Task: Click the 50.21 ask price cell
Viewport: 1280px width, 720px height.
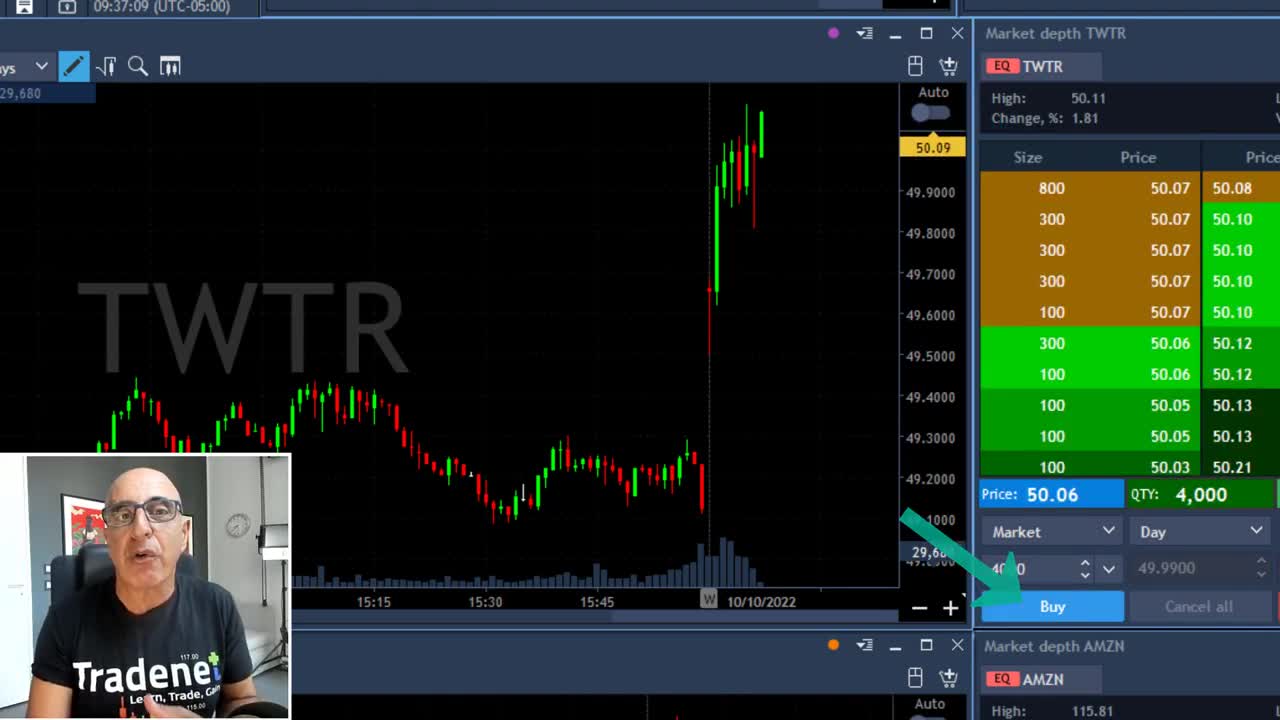Action: pos(1232,467)
